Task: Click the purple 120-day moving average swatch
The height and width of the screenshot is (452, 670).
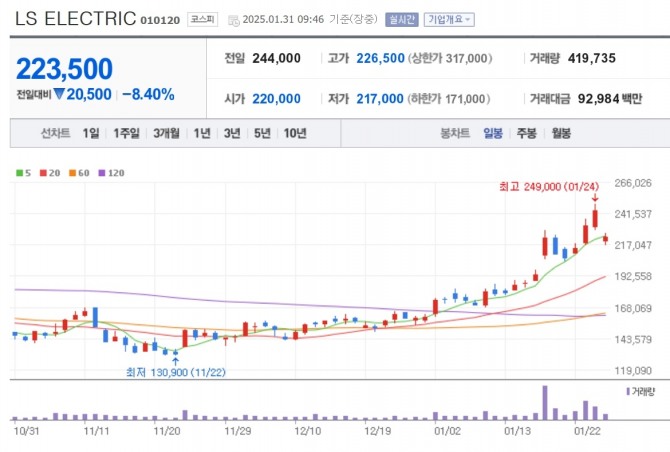Action: point(102,173)
